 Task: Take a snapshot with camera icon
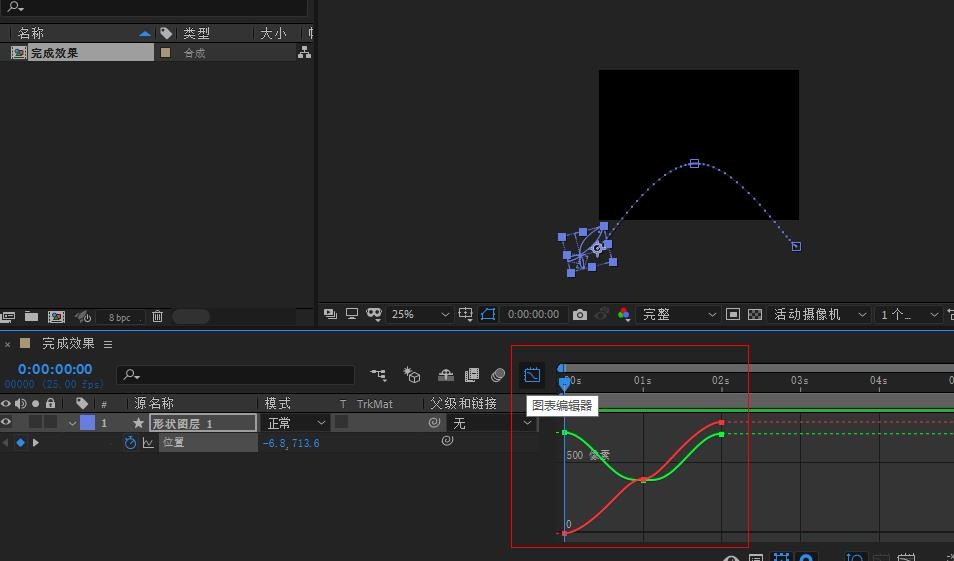pos(580,315)
